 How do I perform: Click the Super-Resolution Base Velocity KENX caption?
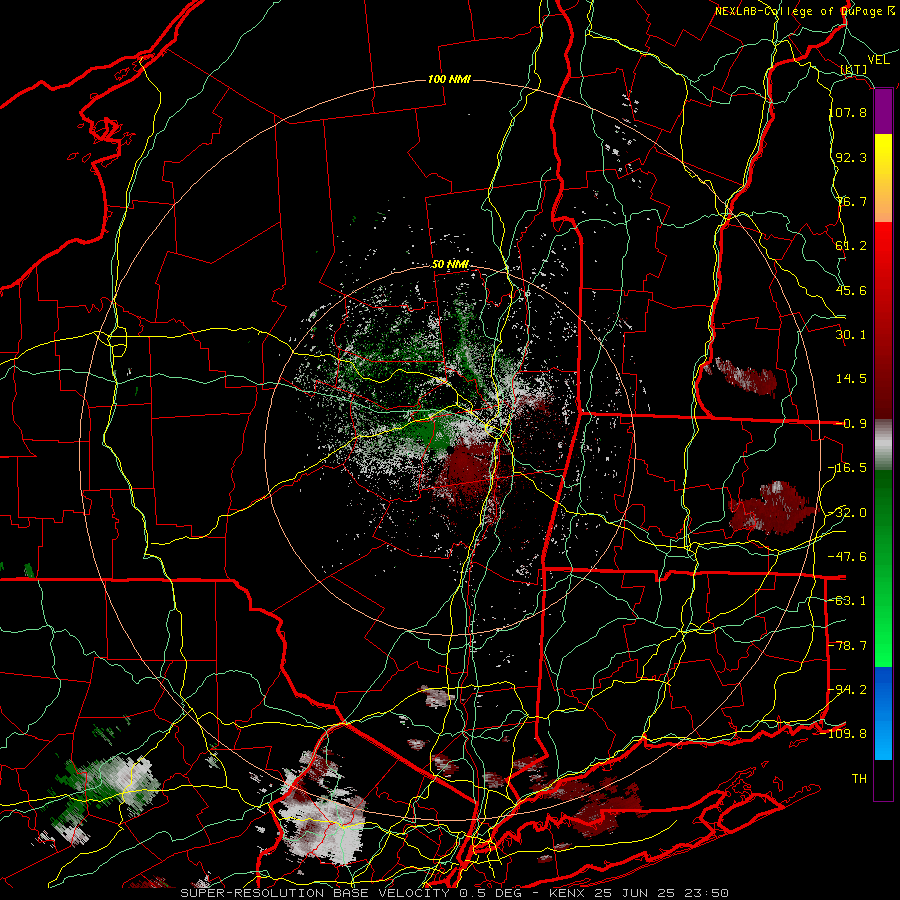(x=455, y=893)
